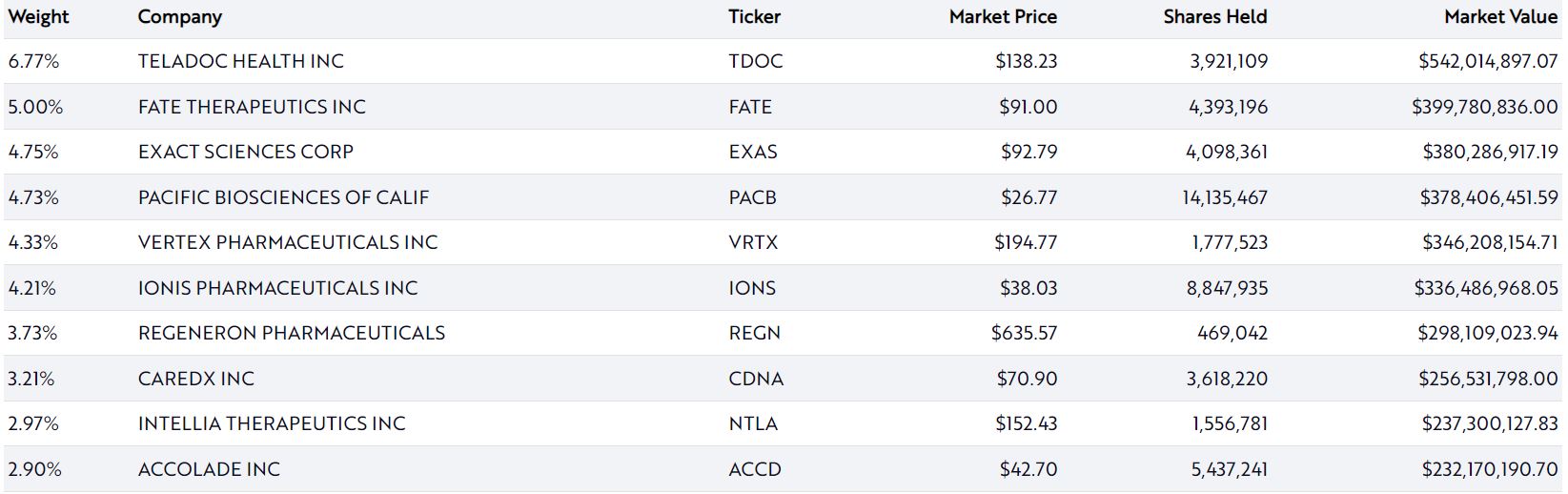Select the IONS ticker symbol
The height and width of the screenshot is (494, 1568).
[752, 288]
